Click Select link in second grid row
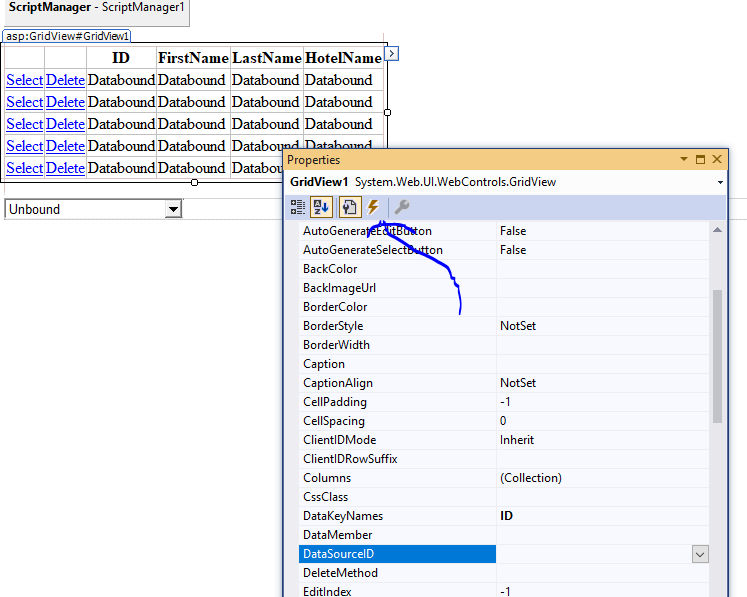 [25, 102]
